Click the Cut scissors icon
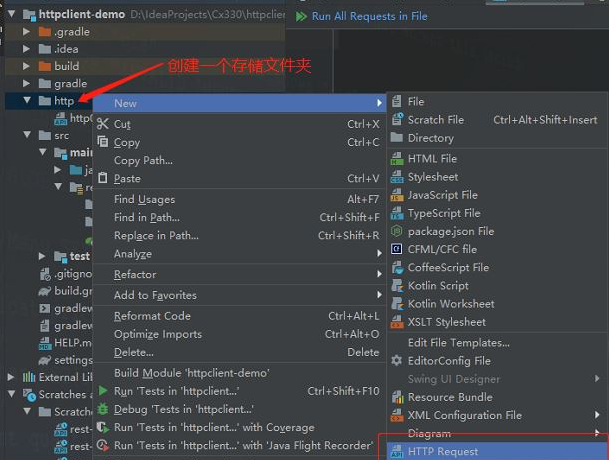Screen dimensions: 609x460 click(x=103, y=124)
